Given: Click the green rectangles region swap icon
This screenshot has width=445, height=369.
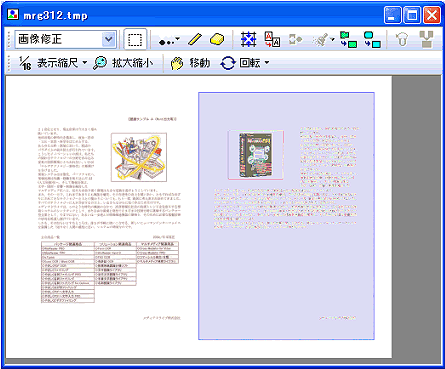Looking at the screenshot, I should 348,39.
